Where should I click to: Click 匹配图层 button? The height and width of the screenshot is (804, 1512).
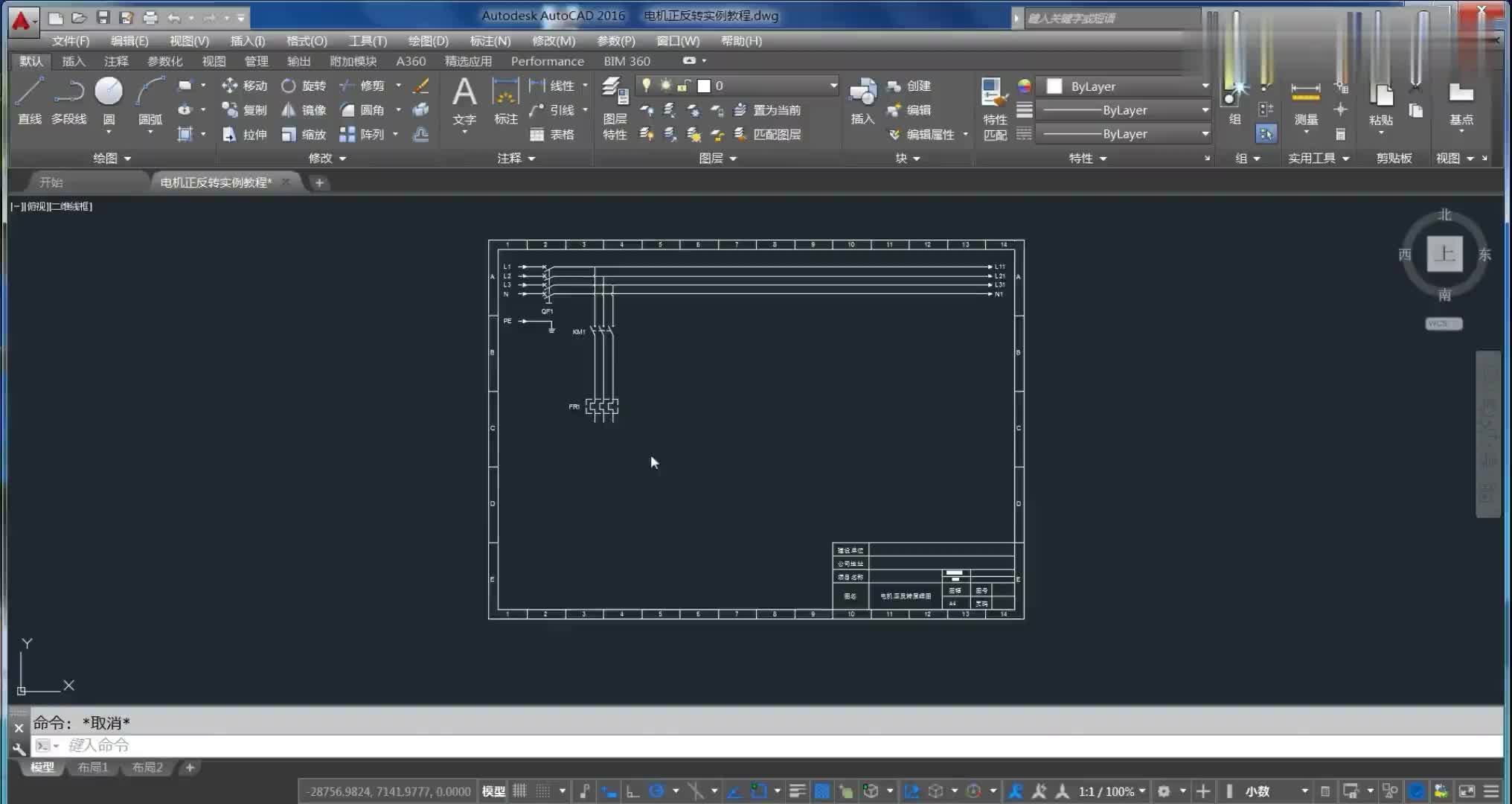pyautogui.click(x=767, y=134)
